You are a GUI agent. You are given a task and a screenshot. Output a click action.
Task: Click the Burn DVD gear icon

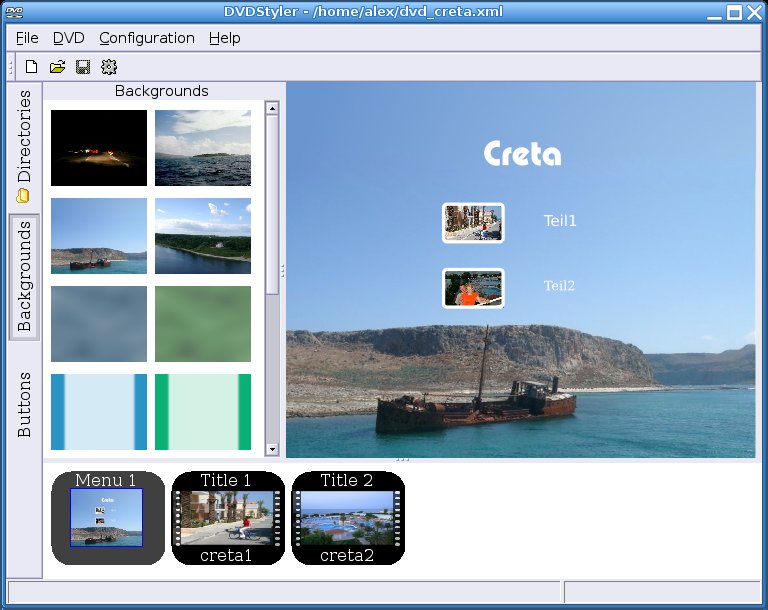point(109,67)
